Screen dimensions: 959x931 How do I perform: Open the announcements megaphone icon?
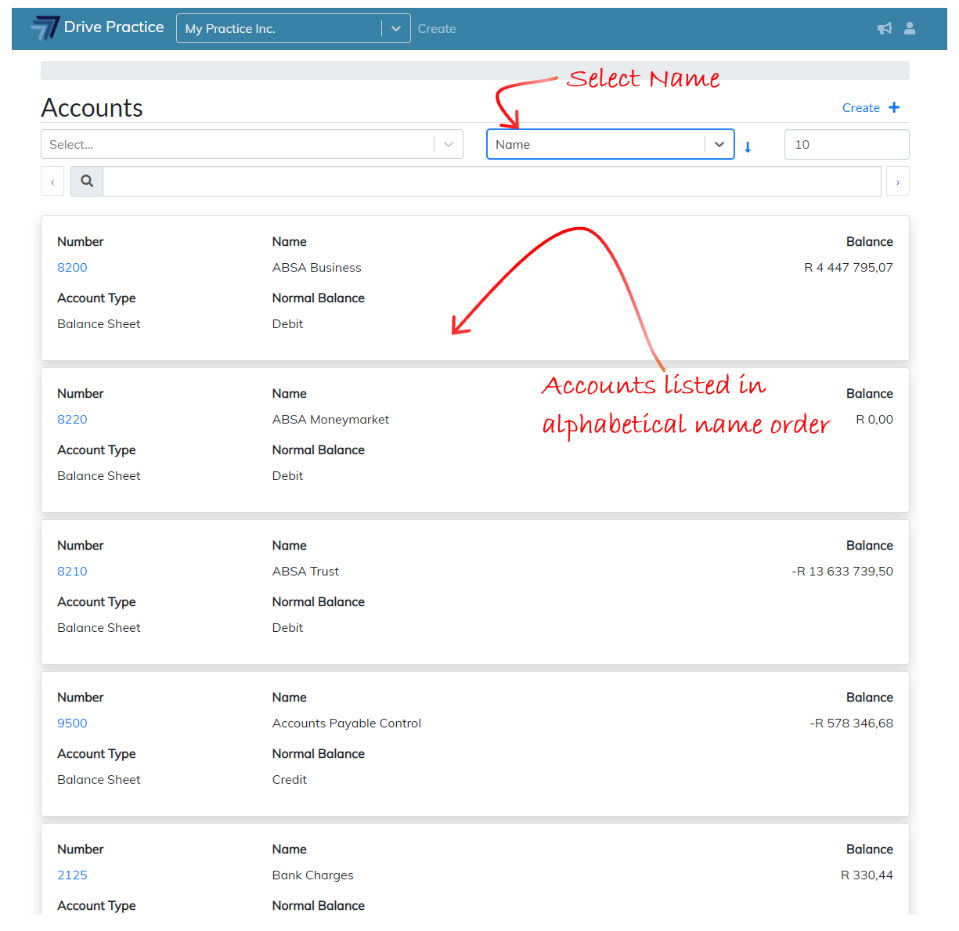tap(884, 29)
